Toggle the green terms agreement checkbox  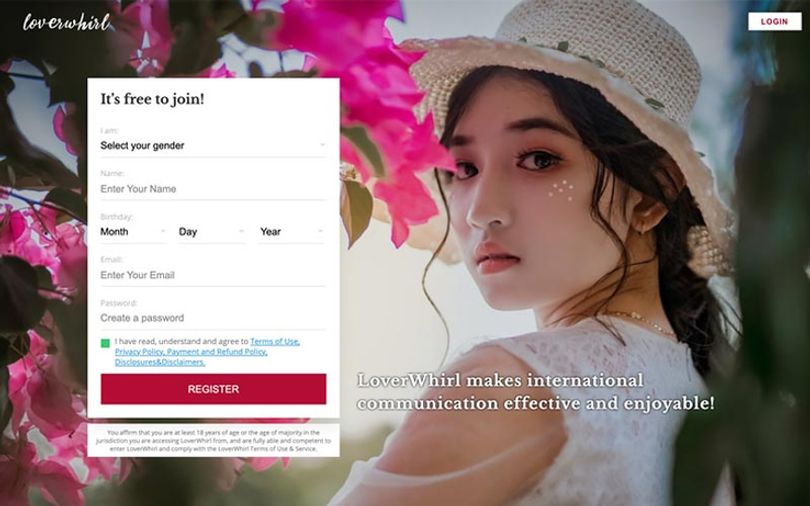point(105,343)
